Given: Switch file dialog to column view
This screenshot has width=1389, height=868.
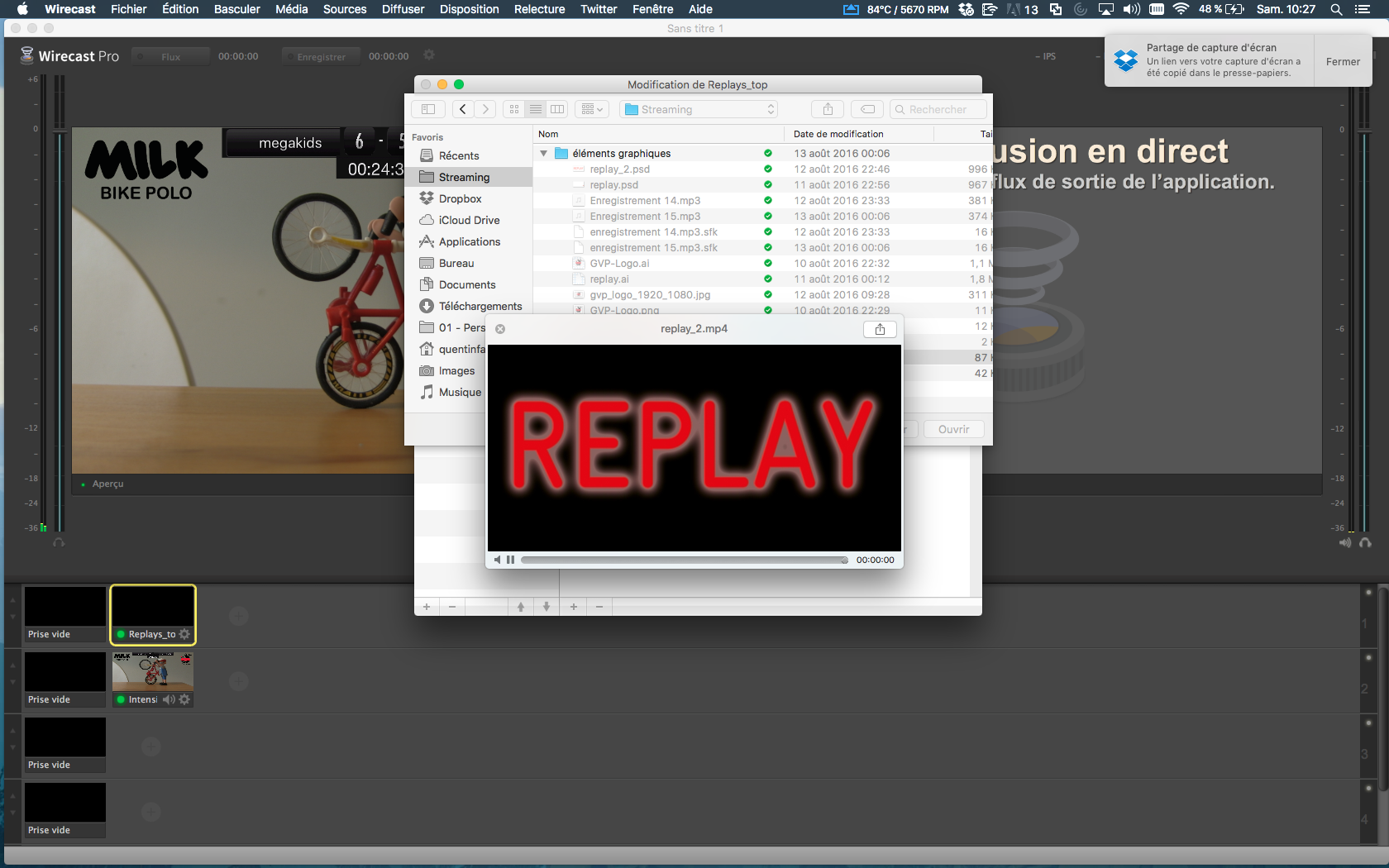Looking at the screenshot, I should 557,109.
